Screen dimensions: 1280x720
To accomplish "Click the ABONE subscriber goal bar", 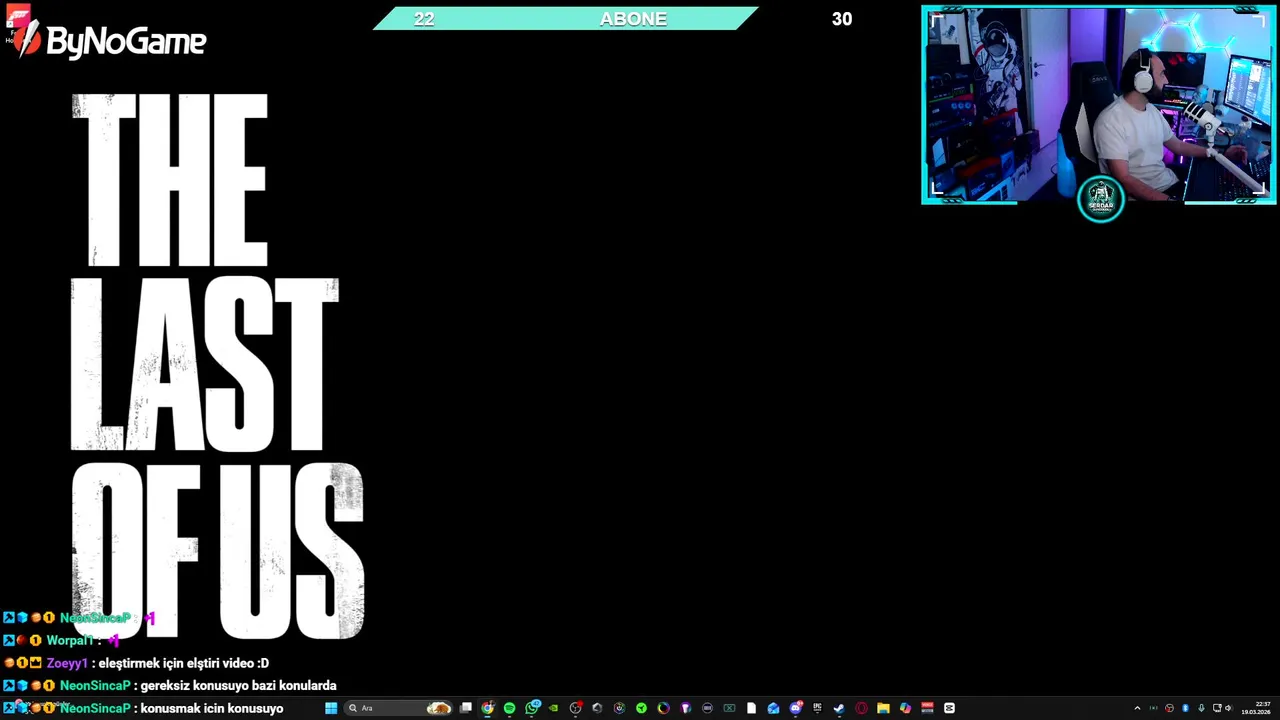I will click(x=566, y=19).
